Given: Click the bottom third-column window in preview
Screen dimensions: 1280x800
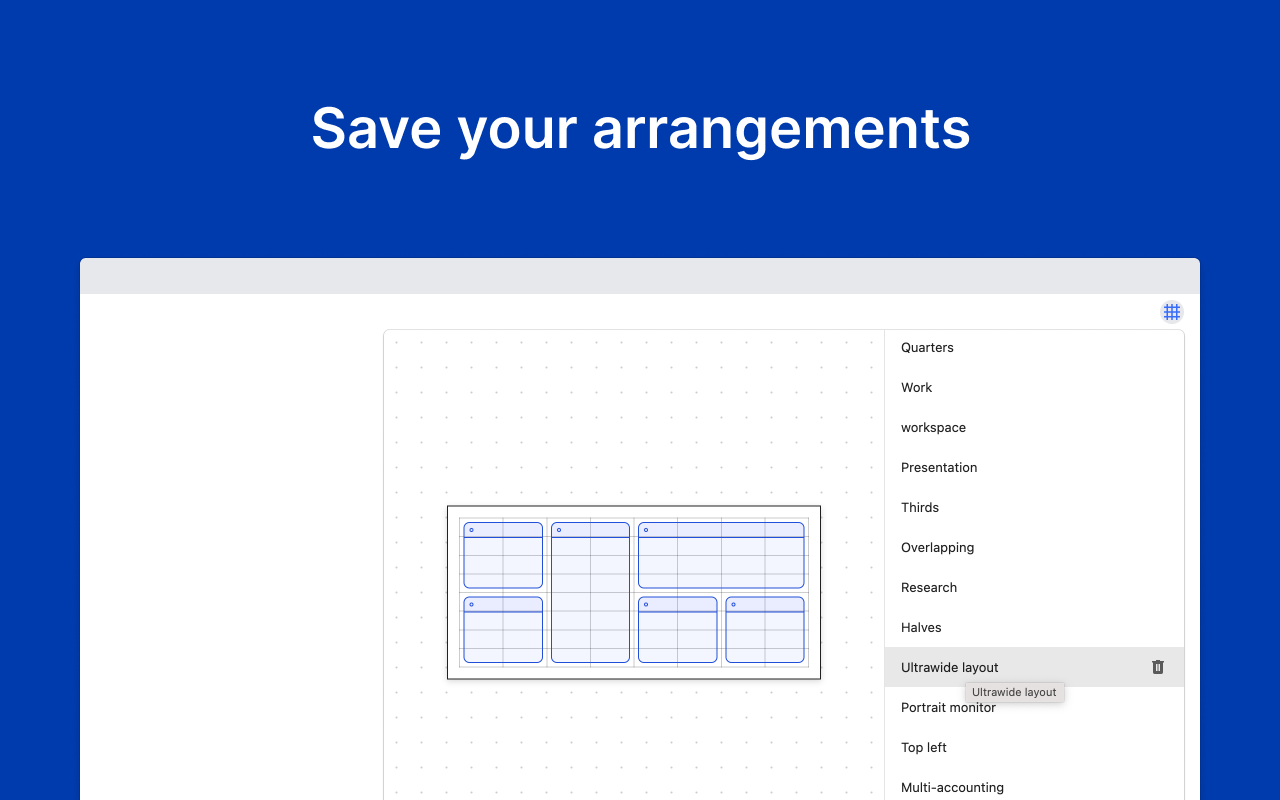Looking at the screenshot, I should (x=678, y=630).
